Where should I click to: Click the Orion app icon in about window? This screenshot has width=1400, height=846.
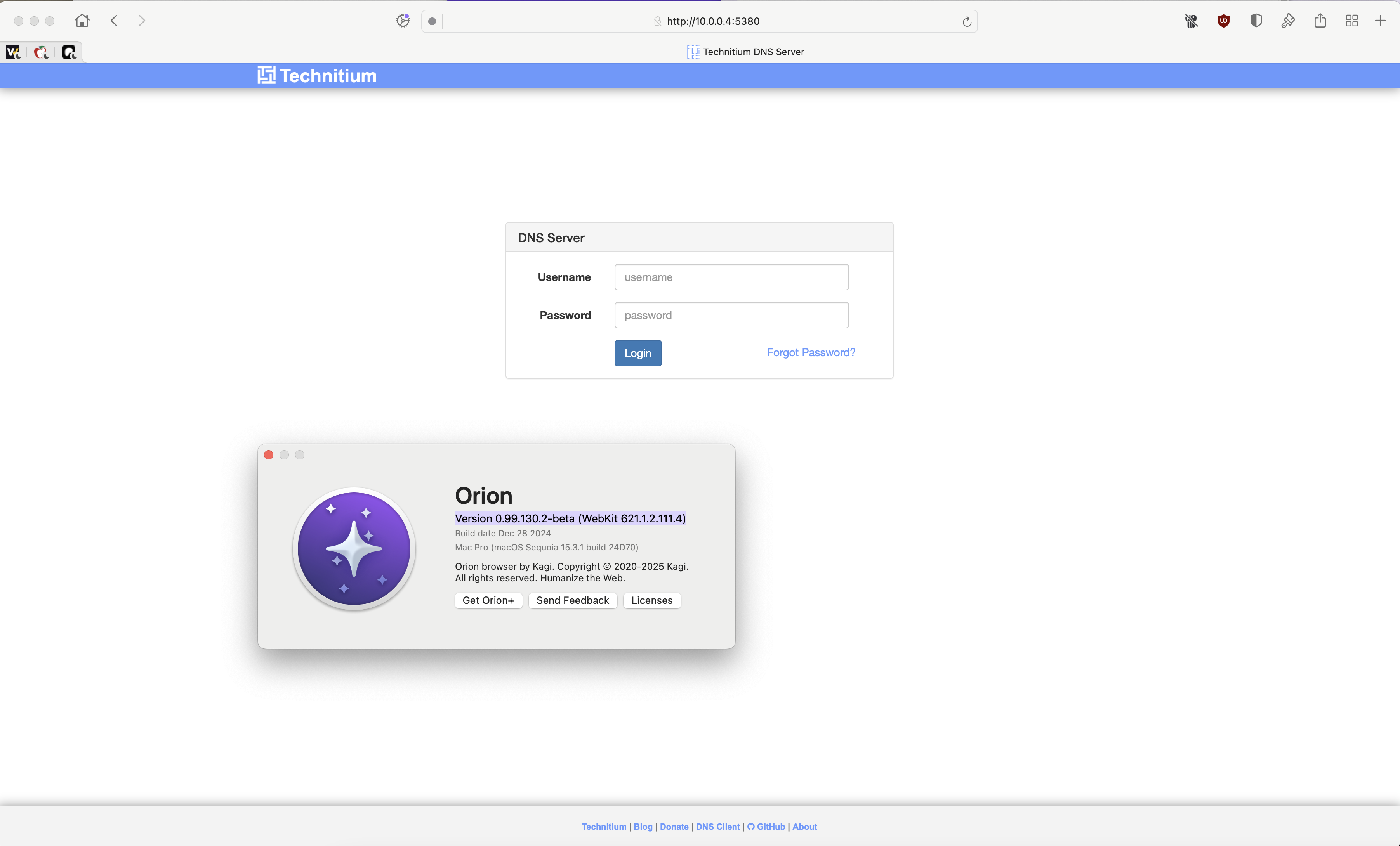point(354,548)
